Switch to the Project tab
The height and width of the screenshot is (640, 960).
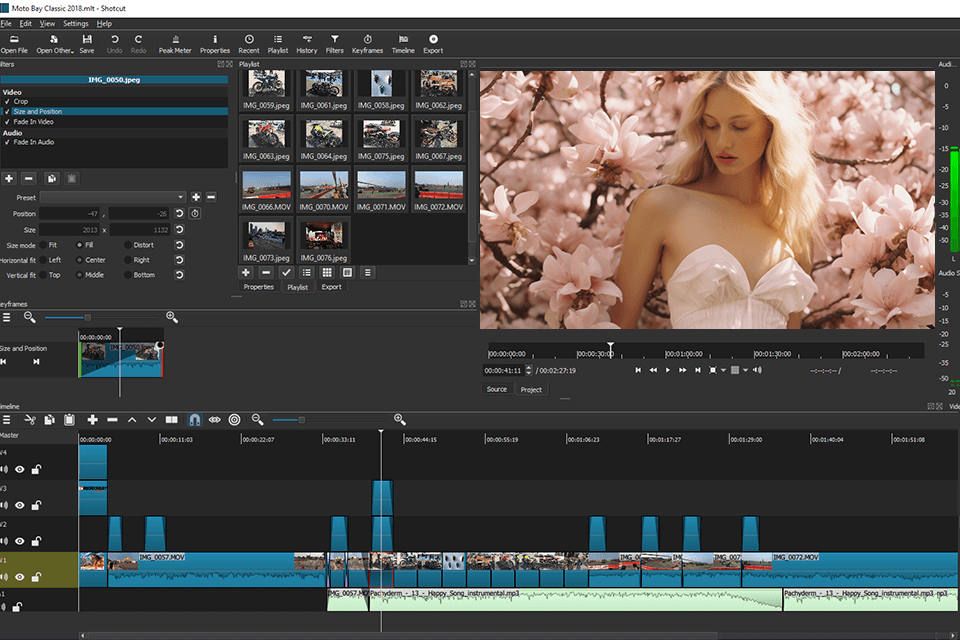531,389
